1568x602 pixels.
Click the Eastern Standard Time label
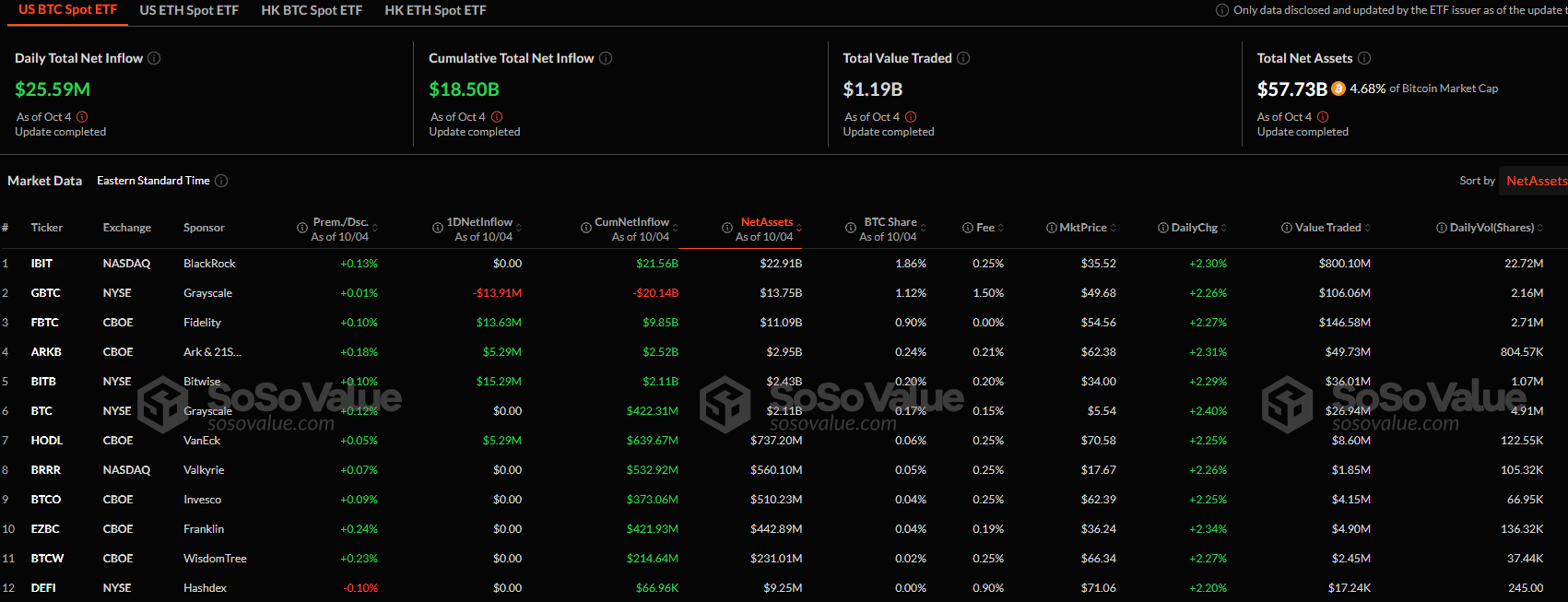153,181
